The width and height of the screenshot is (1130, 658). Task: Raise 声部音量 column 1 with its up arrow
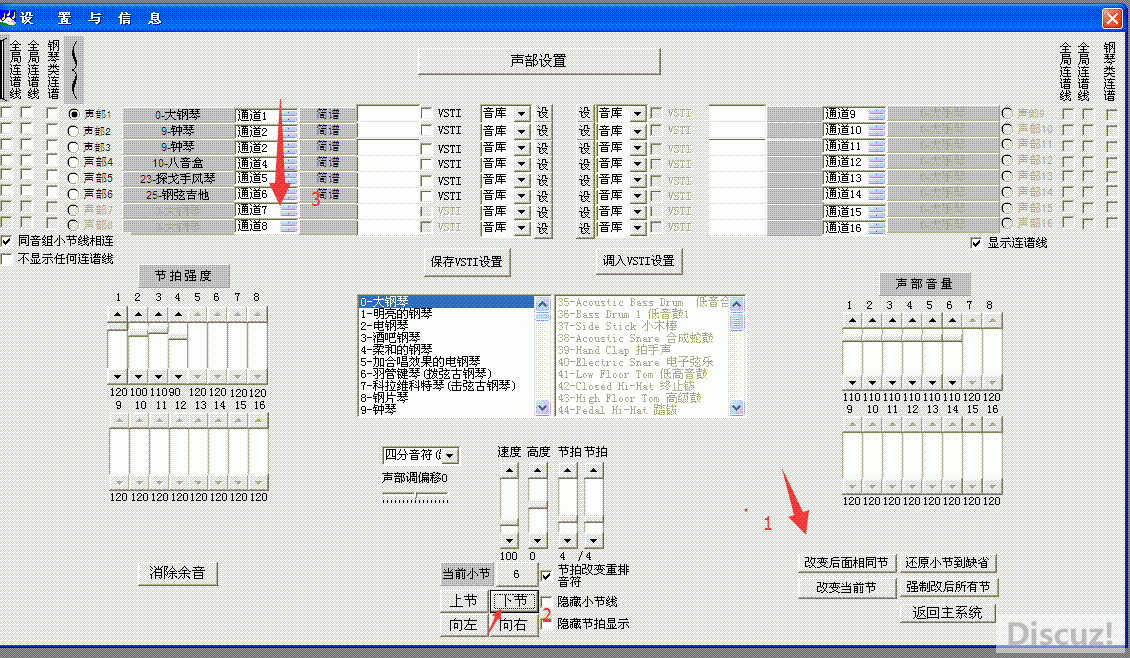coord(853,321)
